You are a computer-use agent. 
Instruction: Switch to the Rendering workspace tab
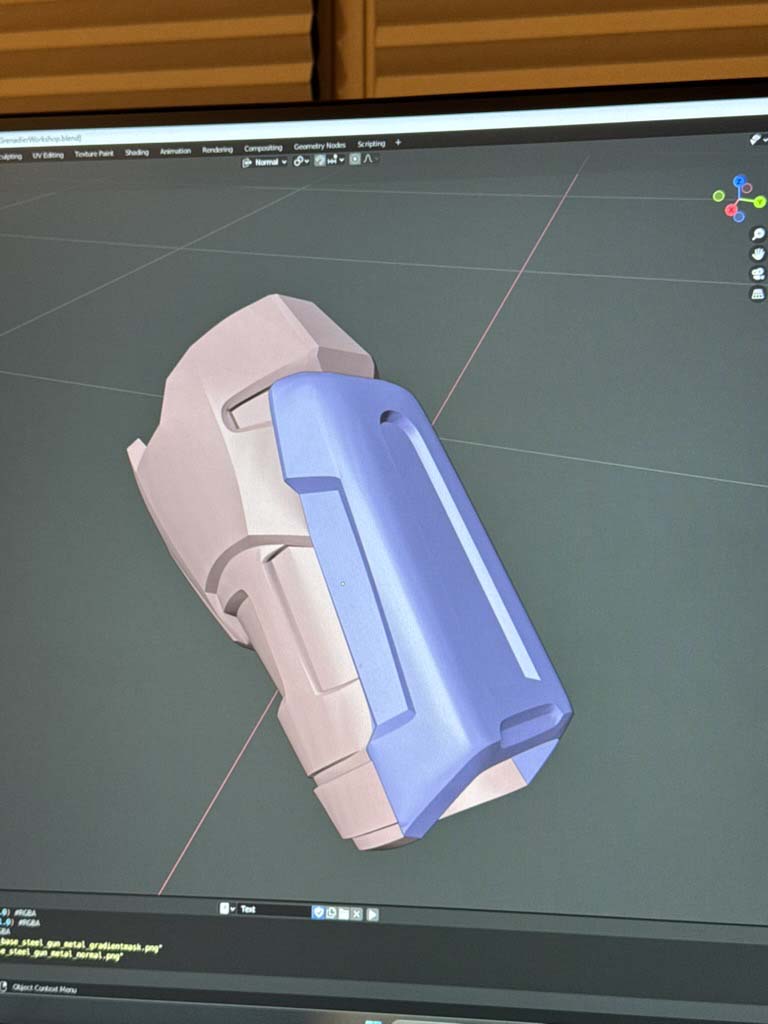pyautogui.click(x=217, y=150)
